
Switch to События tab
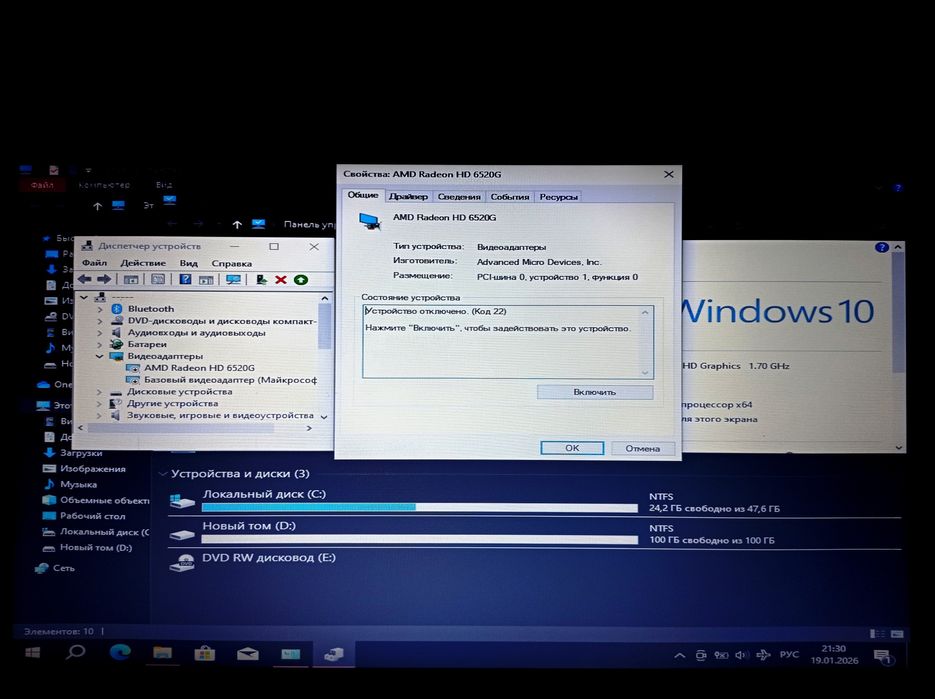coord(510,197)
